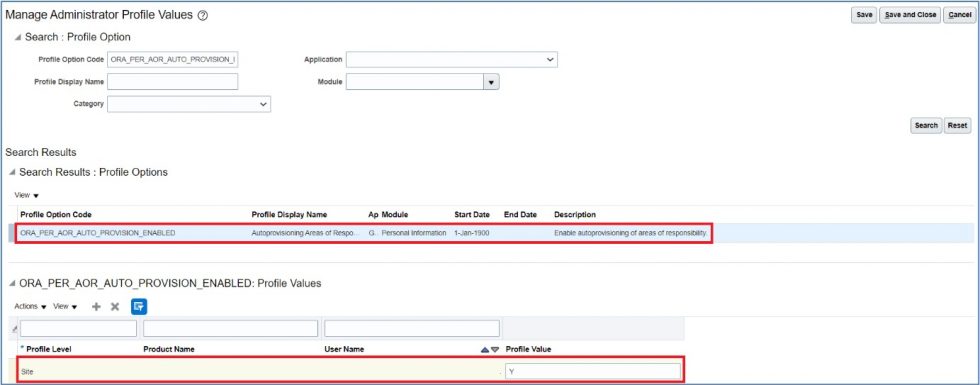Click the 1-Jan-1900 start date cell
Viewport: 980px width, 385px height.
[472, 232]
